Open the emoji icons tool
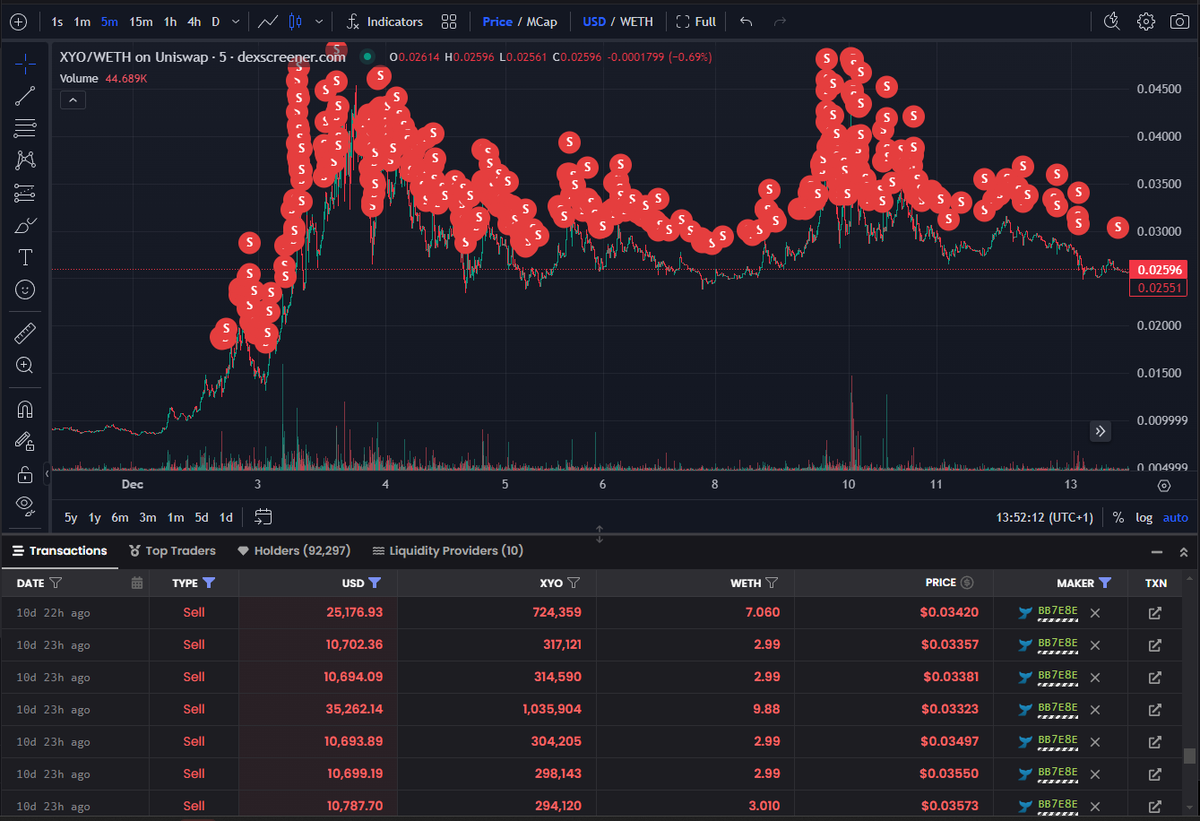Image resolution: width=1200 pixels, height=821 pixels. coord(26,289)
